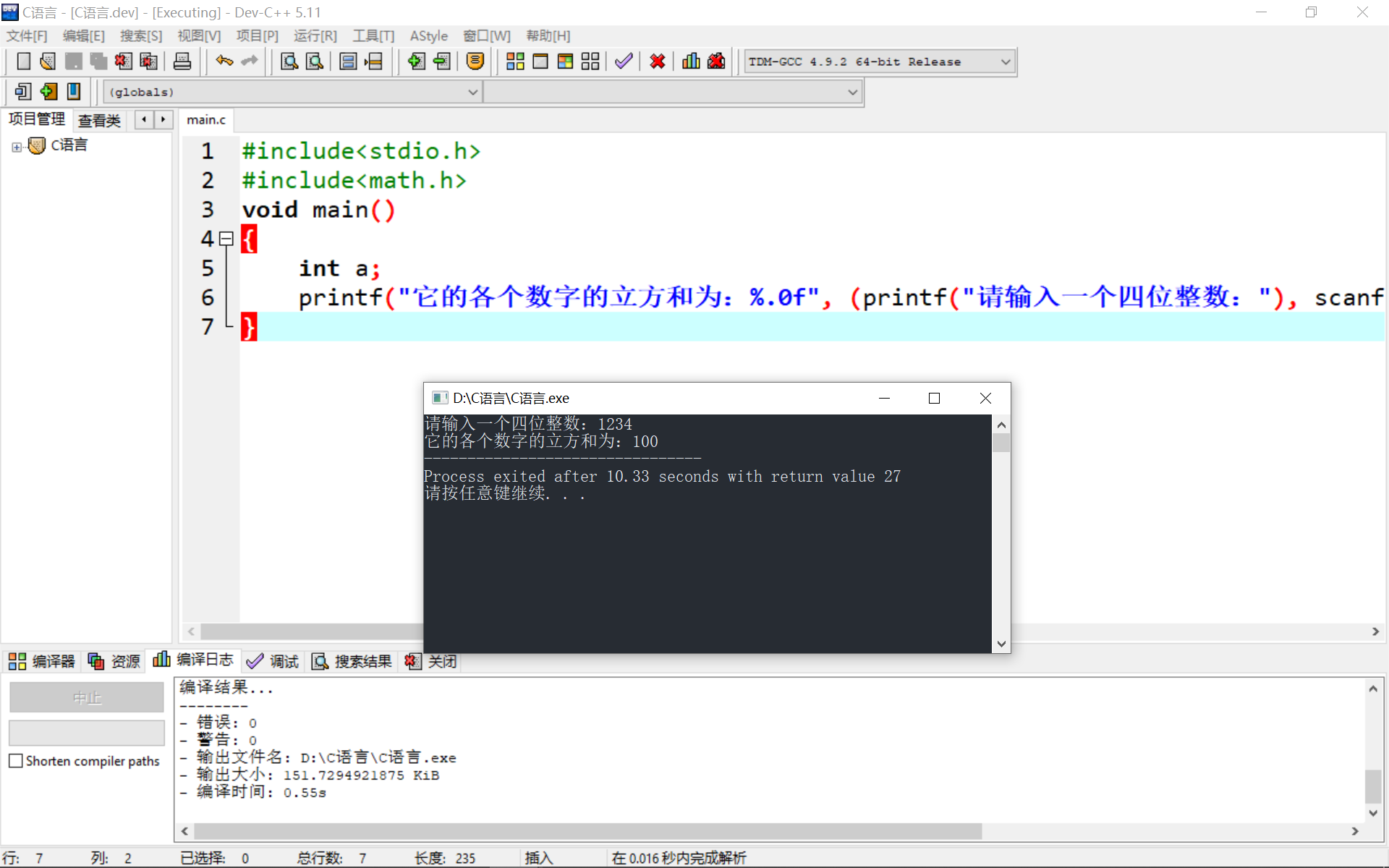Open the 运行[R] menu
The height and width of the screenshot is (868, 1389).
(315, 36)
